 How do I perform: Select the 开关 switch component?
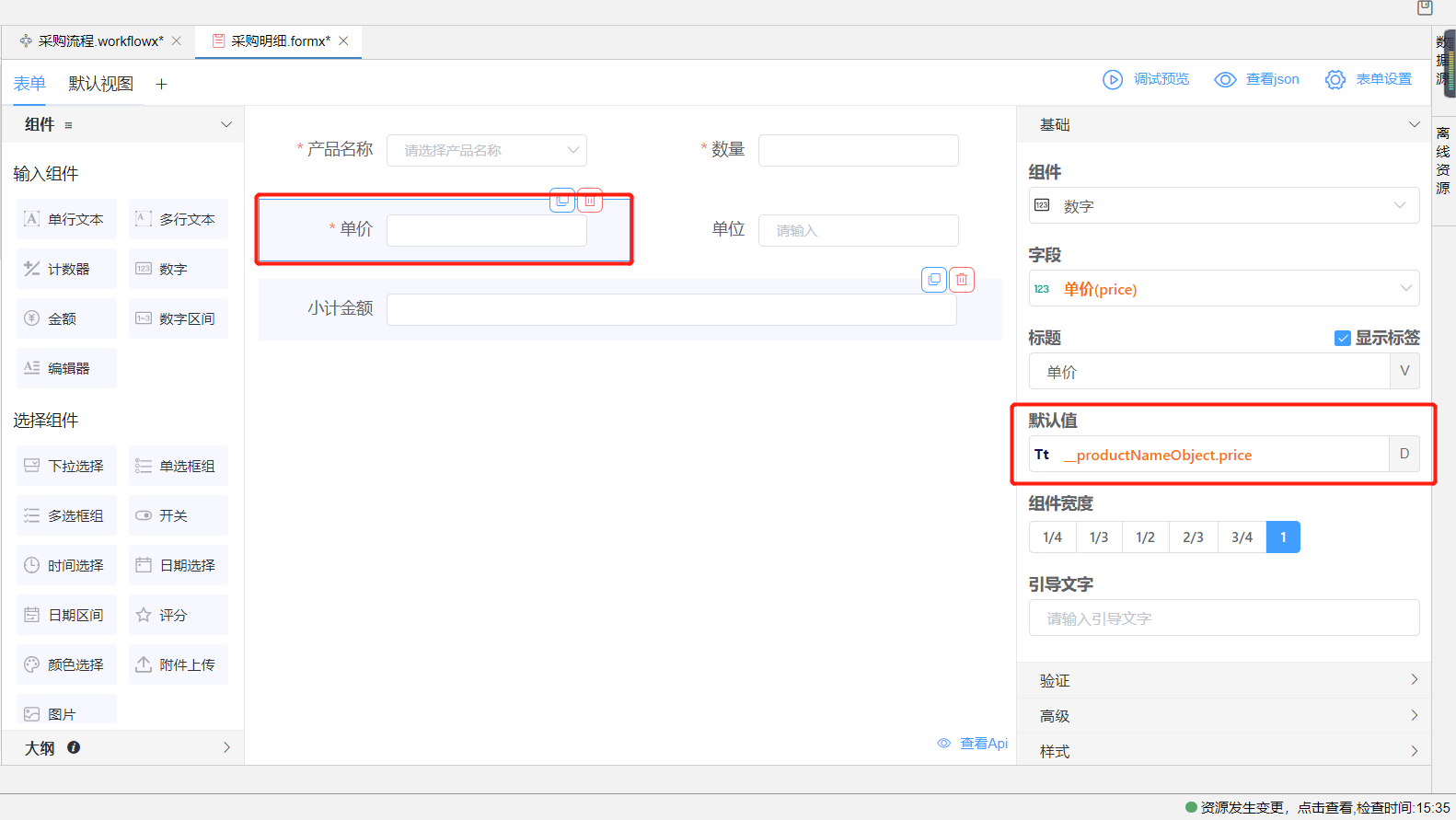(x=178, y=515)
